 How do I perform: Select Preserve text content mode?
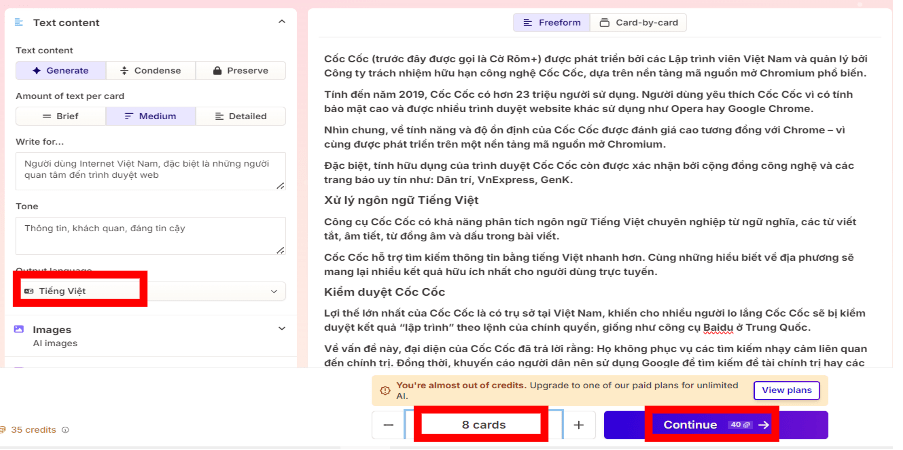240,71
